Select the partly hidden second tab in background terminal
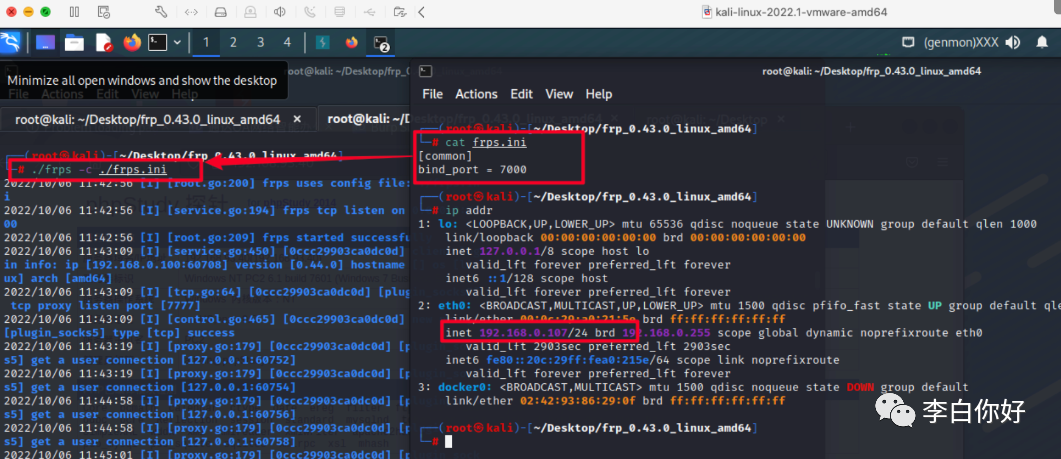 (x=365, y=119)
